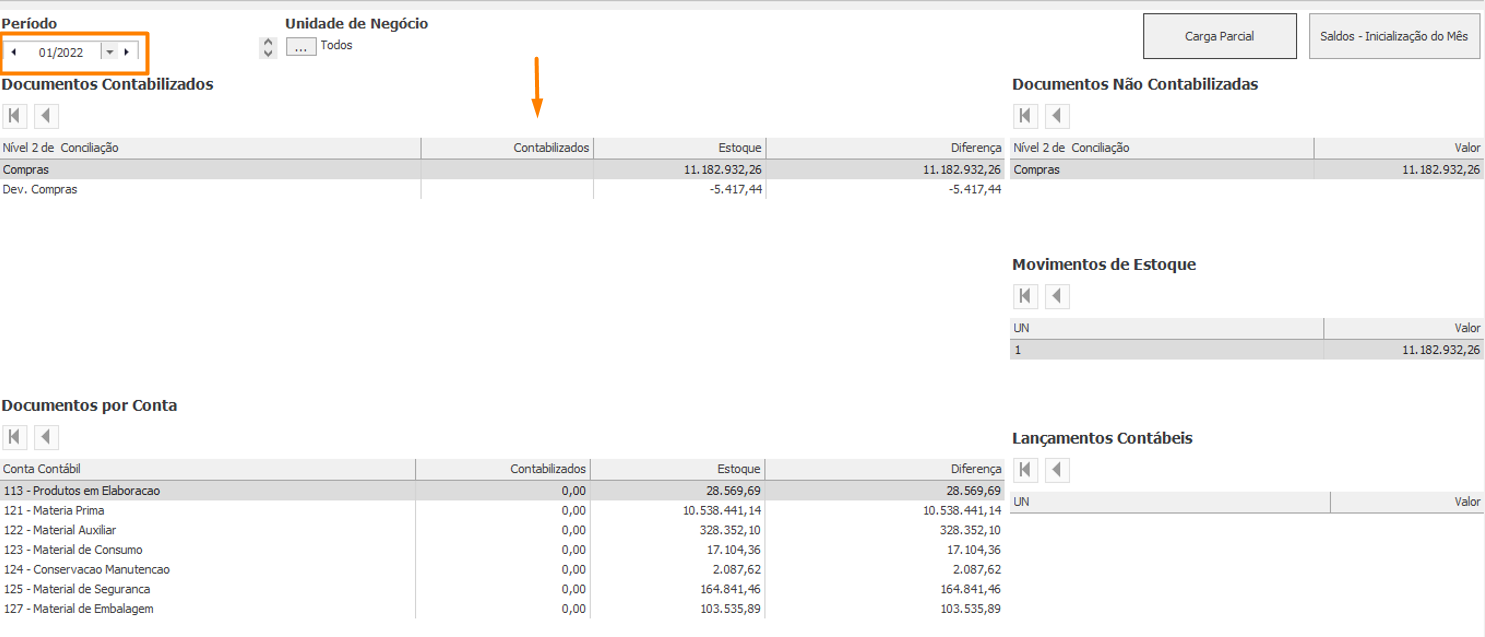Open Unidade de Negócio lookup (...) button
This screenshot has width=1485, height=637.
click(301, 46)
